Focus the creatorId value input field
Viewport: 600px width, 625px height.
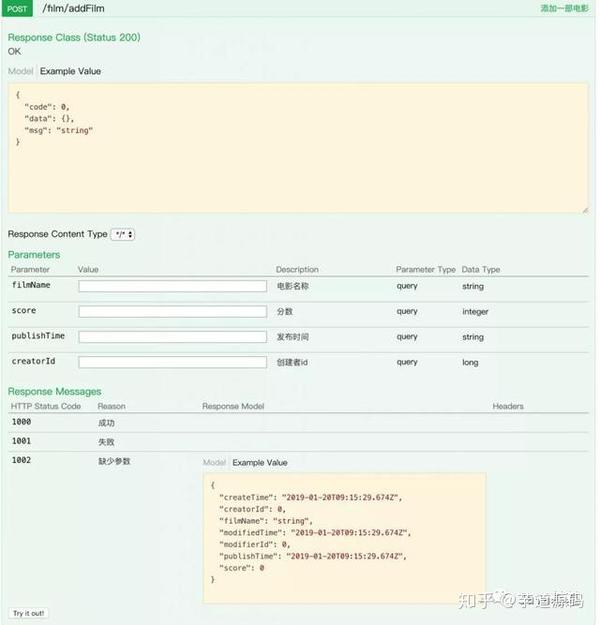[x=173, y=362]
